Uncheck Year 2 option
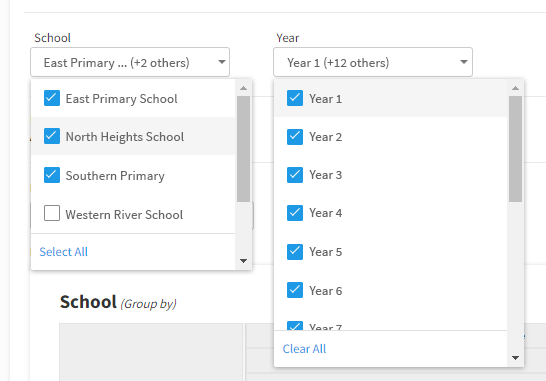 (295, 137)
